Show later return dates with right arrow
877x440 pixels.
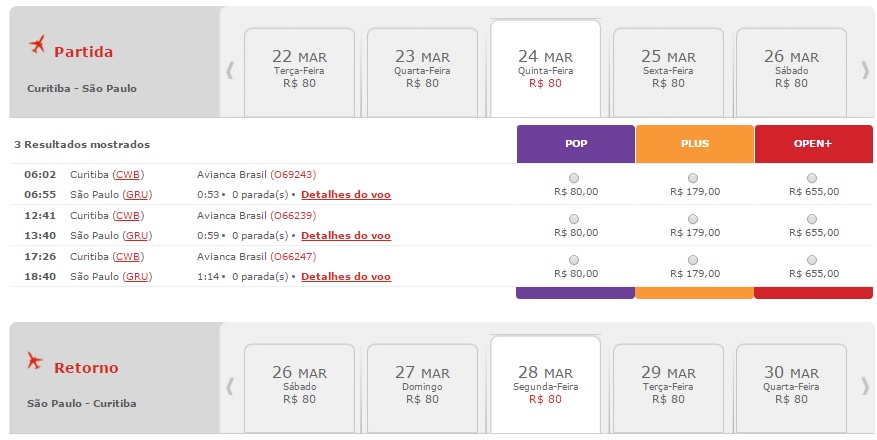click(865, 385)
